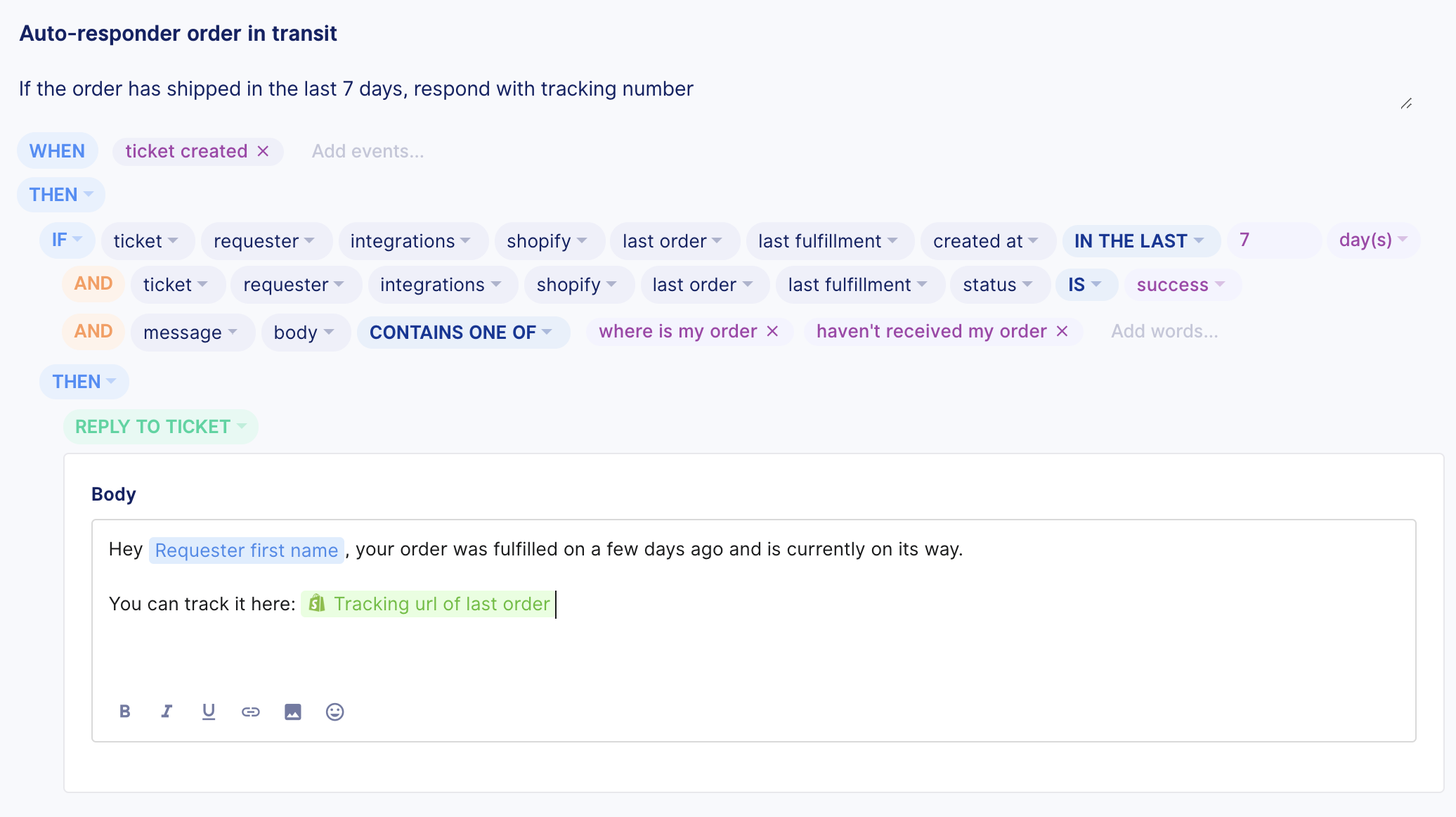Change the IS operator dropdown
Viewport: 1456px width, 817px height.
[1086, 285]
